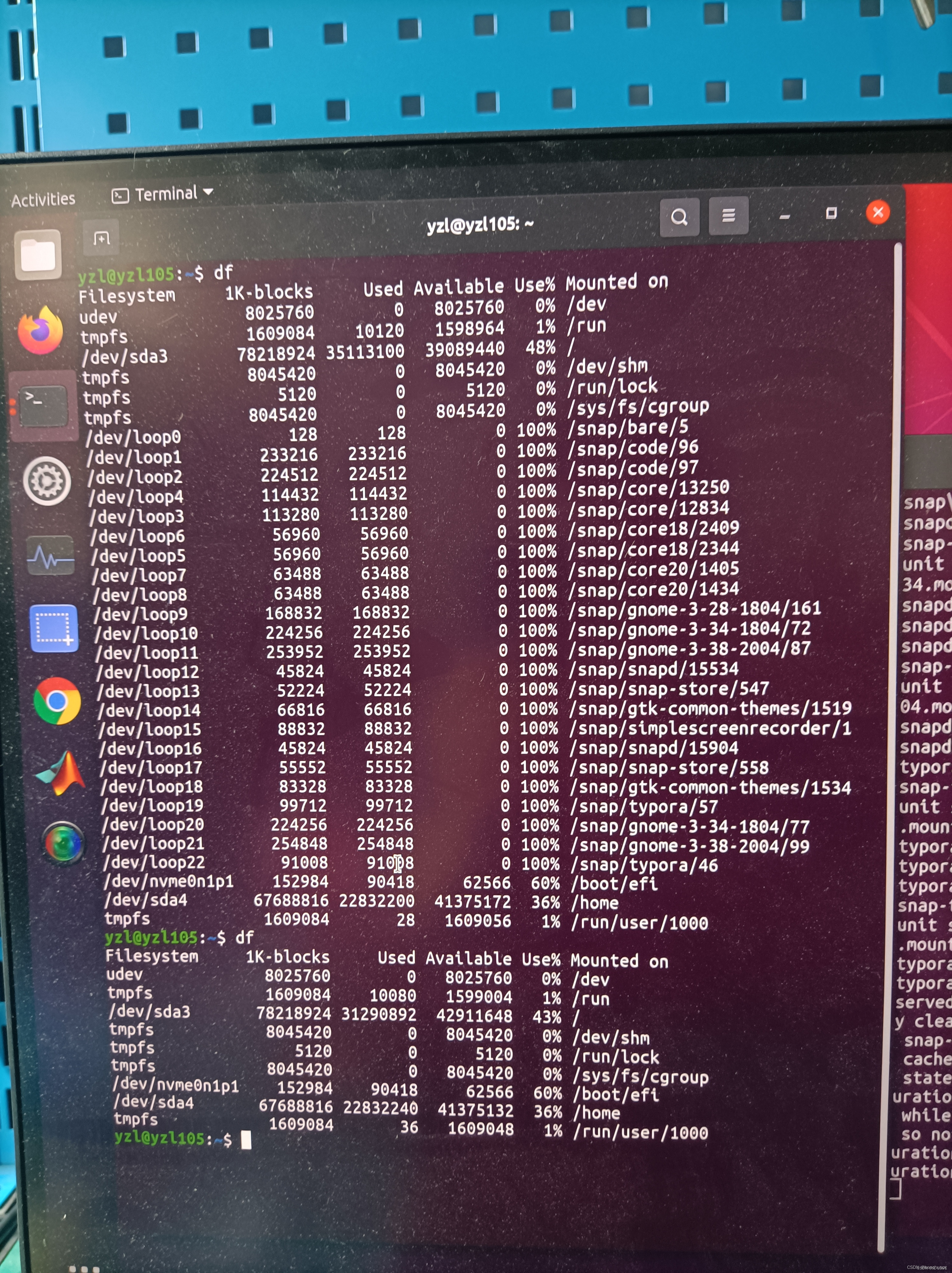Open the Files app in dock
This screenshot has height=1273, width=952.
(x=38, y=255)
